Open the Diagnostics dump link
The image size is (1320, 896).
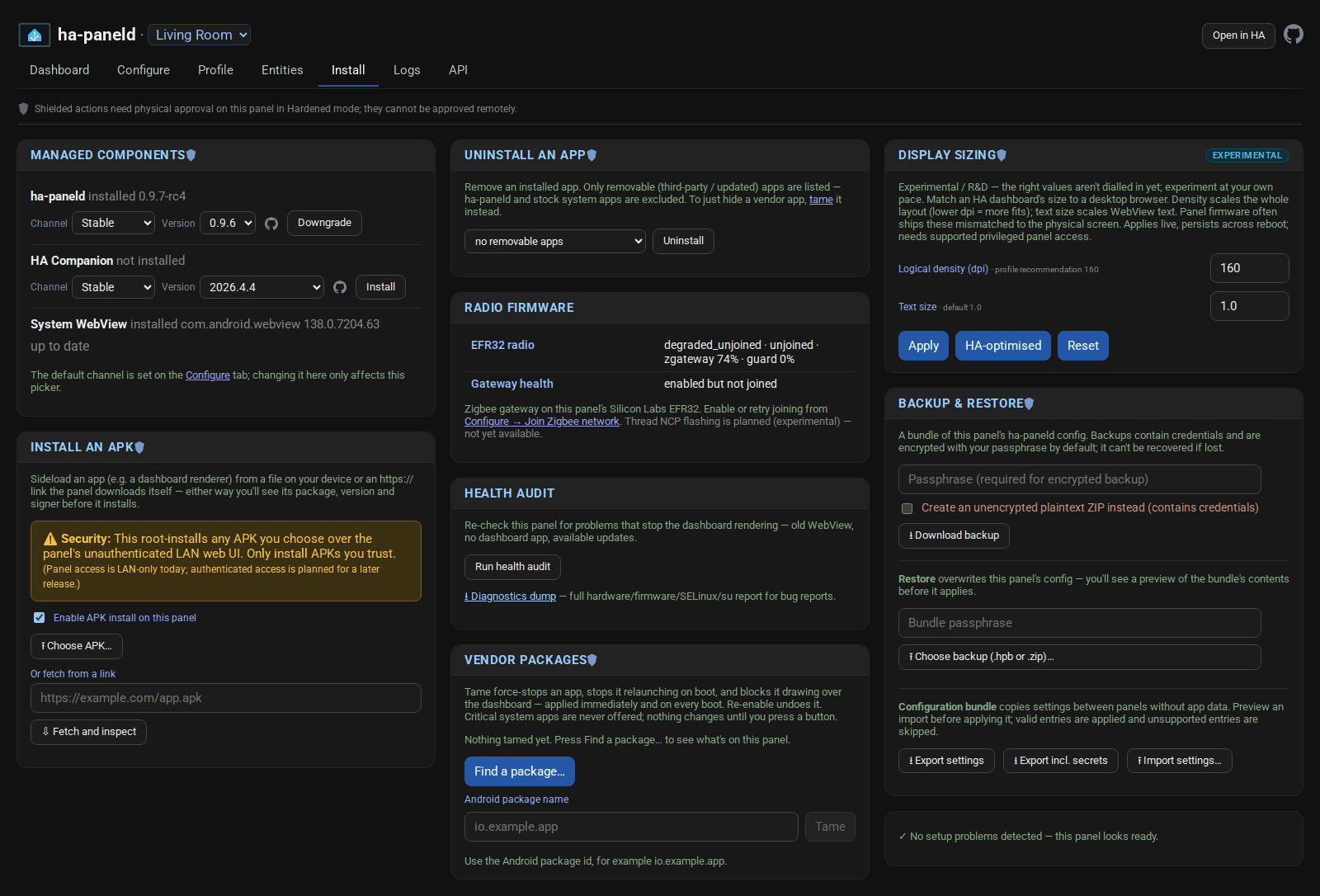[x=511, y=597]
